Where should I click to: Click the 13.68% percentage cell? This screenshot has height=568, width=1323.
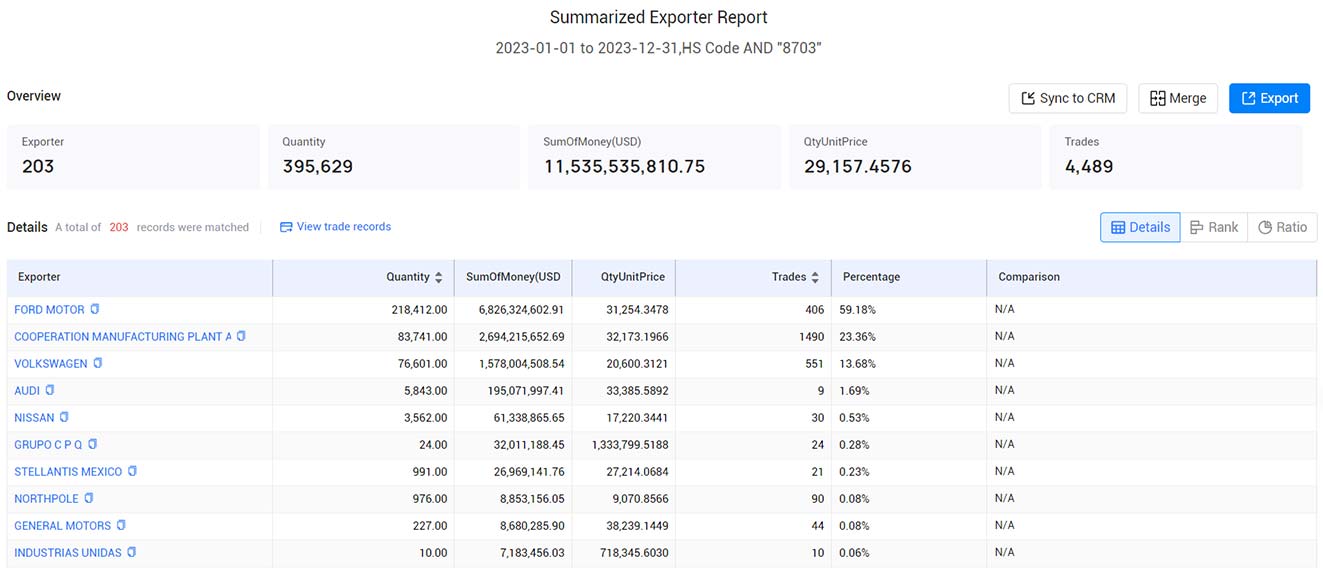pos(857,364)
